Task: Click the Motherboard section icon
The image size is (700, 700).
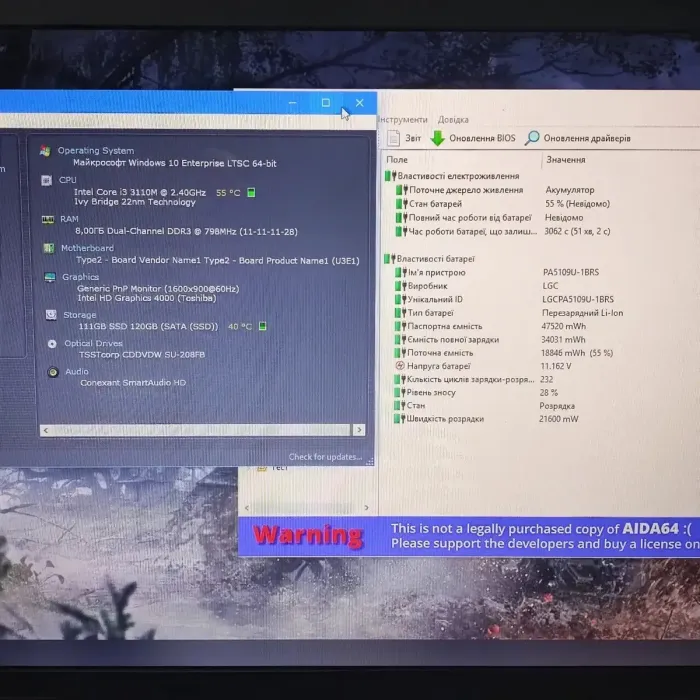Action: 48,249
